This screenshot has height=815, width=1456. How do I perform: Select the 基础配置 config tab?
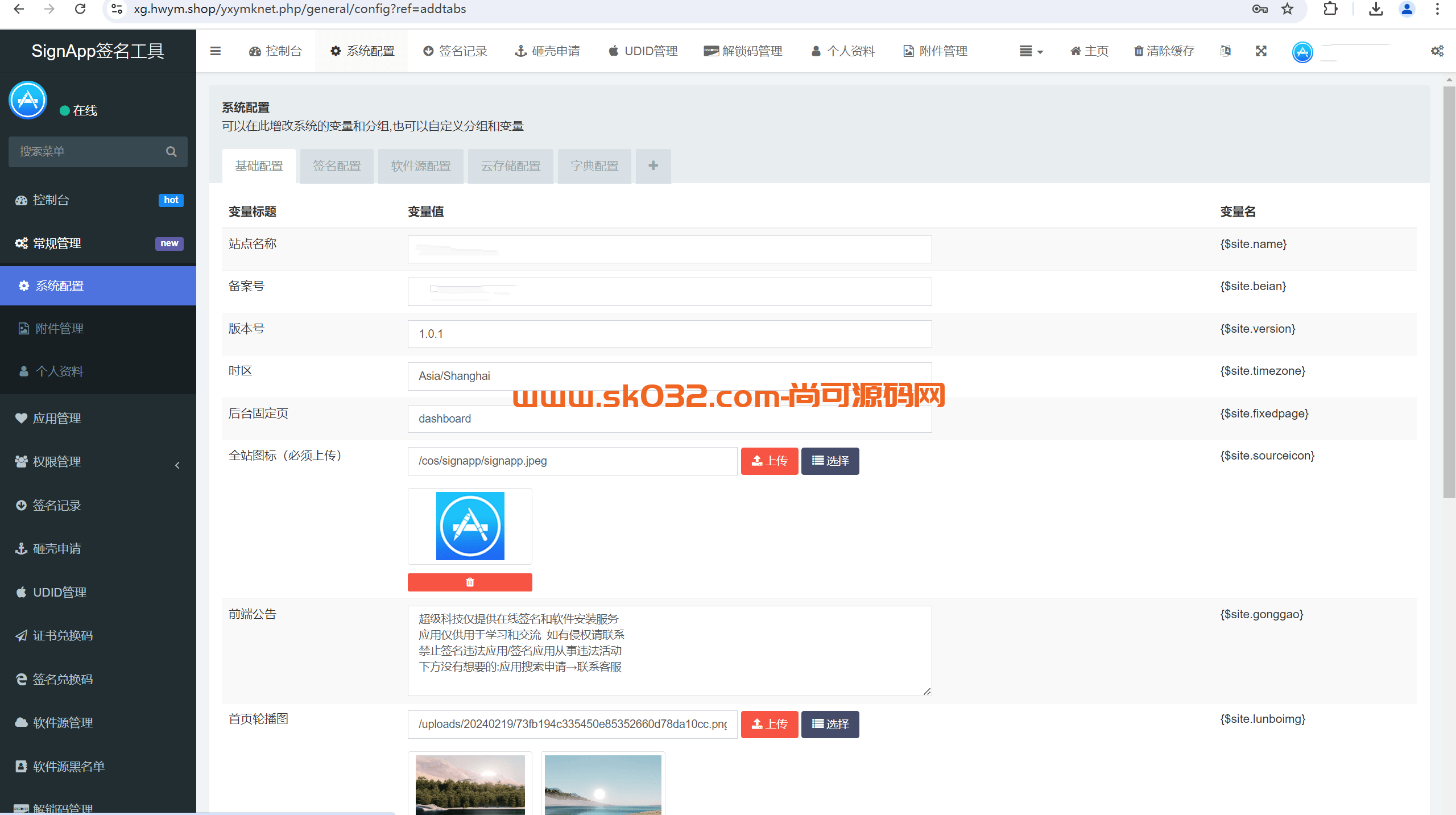point(259,166)
